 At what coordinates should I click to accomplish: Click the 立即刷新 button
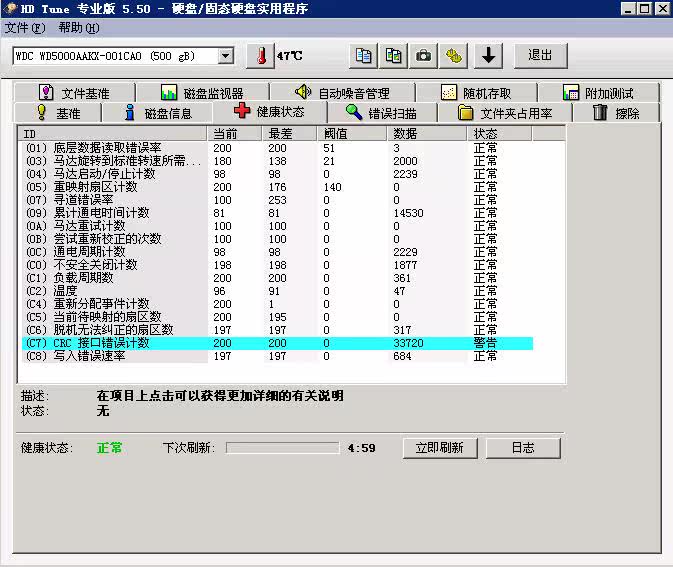(440, 448)
